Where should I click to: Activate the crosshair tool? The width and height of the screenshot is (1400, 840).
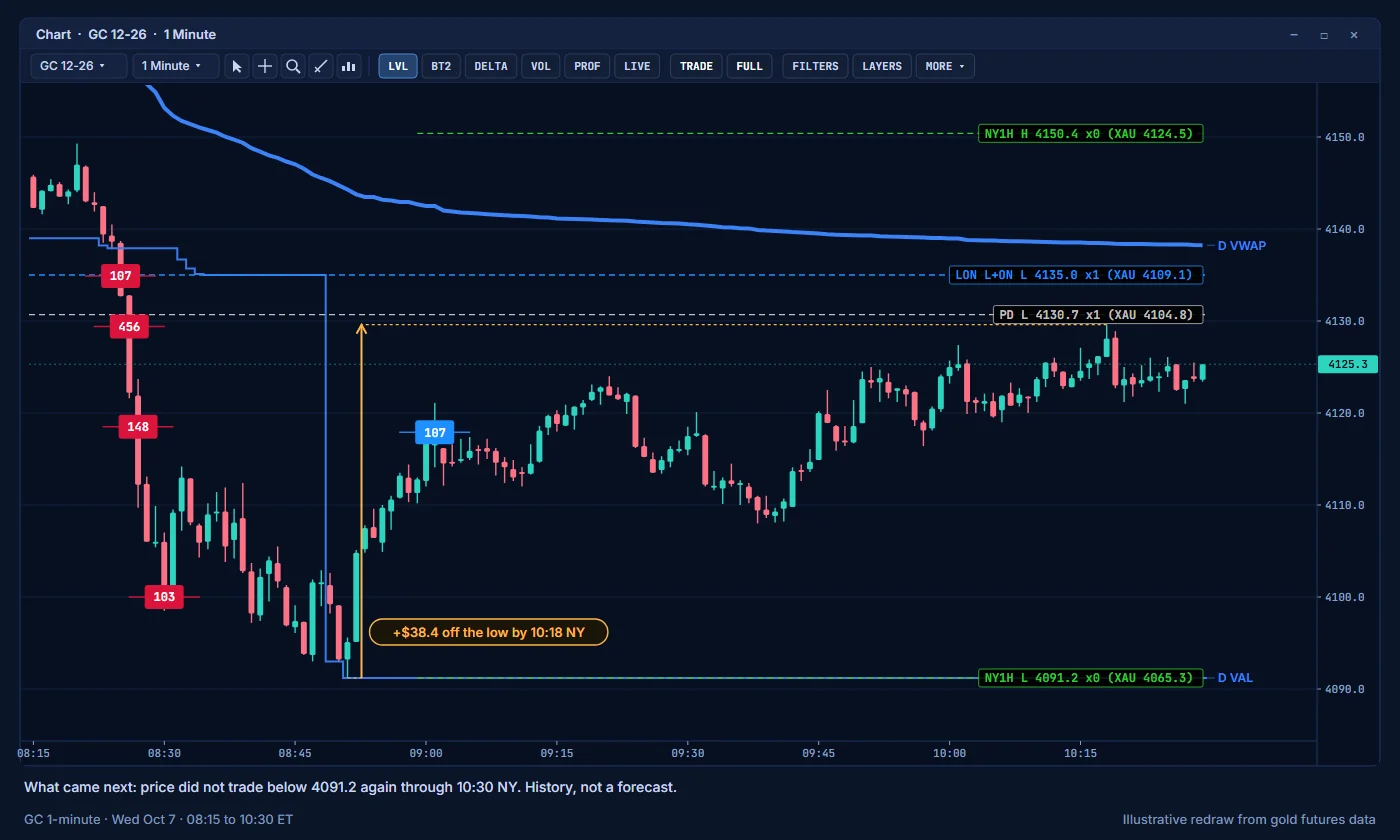pyautogui.click(x=265, y=66)
